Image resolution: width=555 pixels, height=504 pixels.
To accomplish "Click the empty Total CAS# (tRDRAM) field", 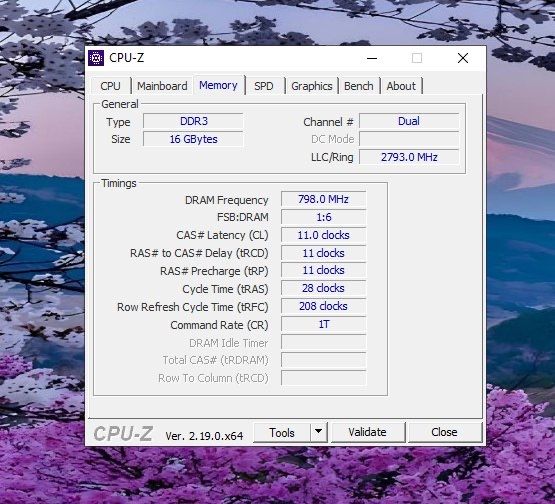I will [324, 360].
